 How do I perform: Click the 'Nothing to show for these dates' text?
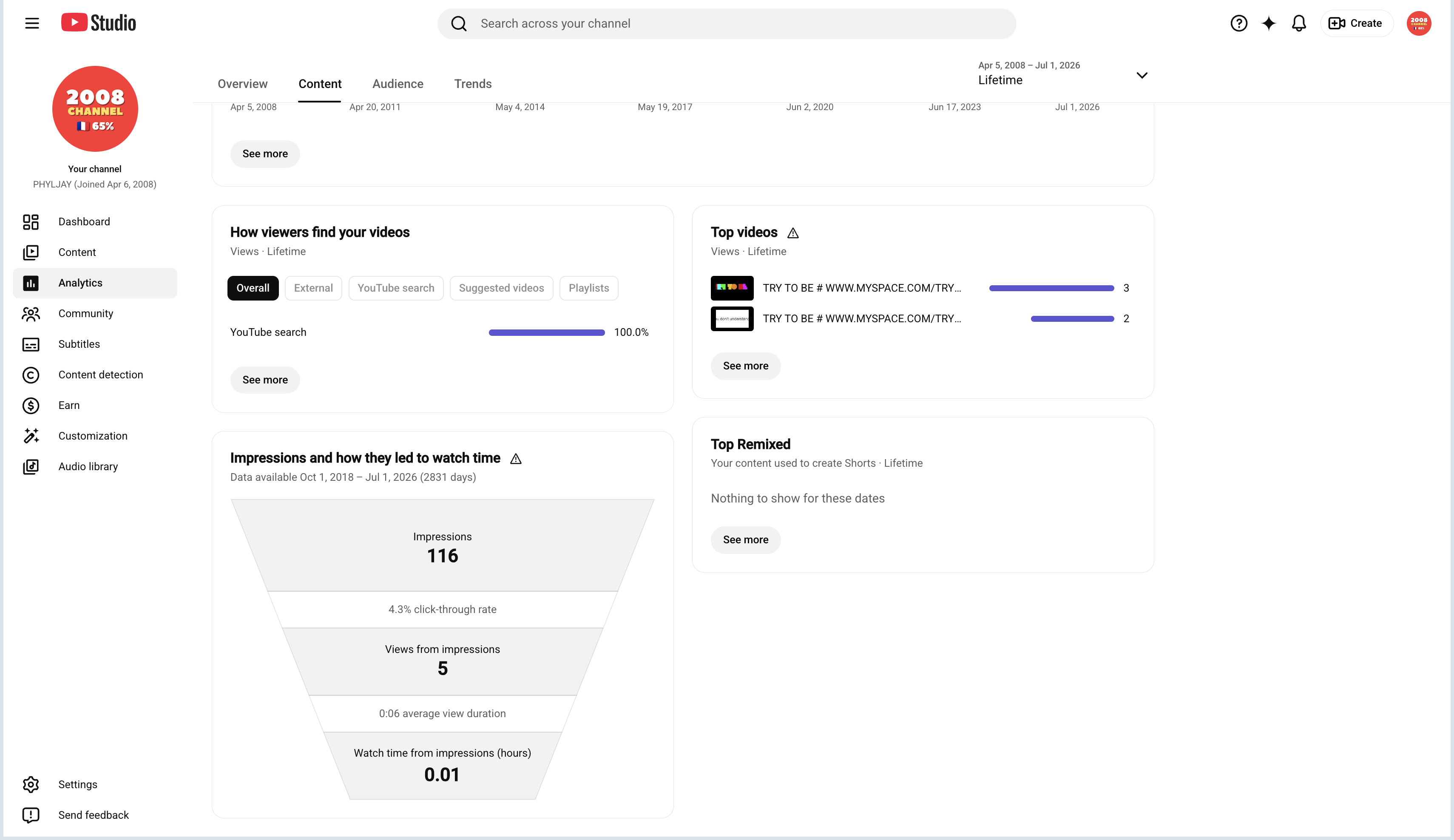coord(798,498)
